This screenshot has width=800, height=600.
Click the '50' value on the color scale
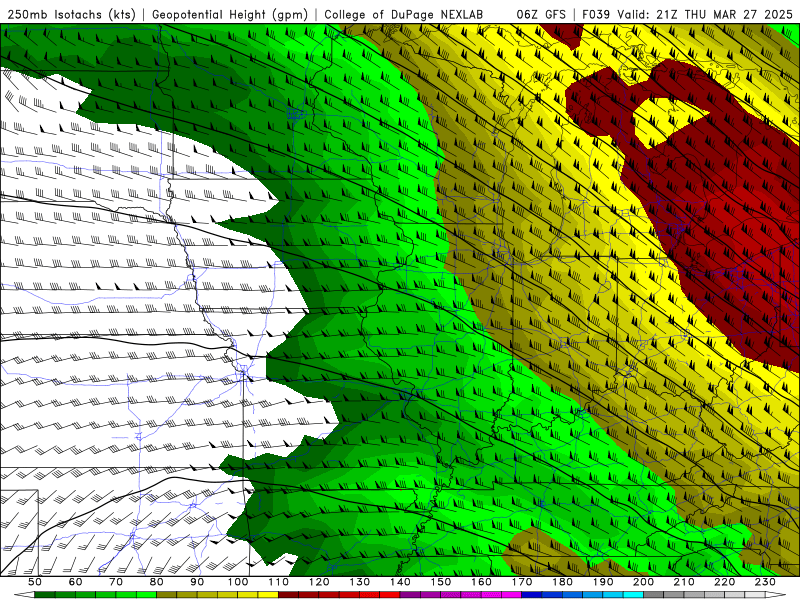pos(34,582)
